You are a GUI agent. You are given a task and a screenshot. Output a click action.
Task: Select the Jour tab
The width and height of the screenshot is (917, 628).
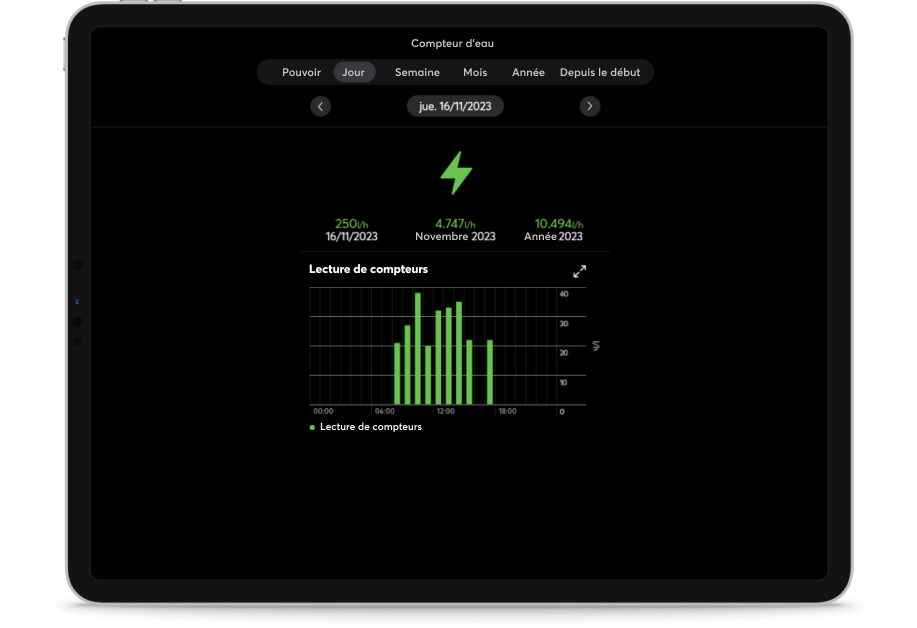(x=354, y=72)
